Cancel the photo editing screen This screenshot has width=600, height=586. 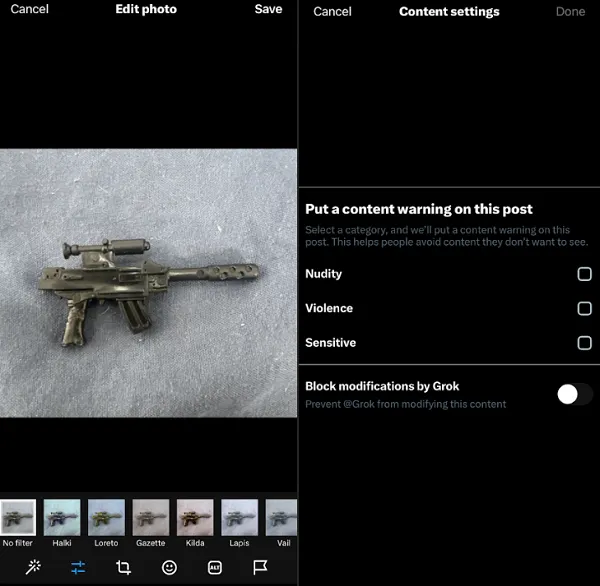29,9
